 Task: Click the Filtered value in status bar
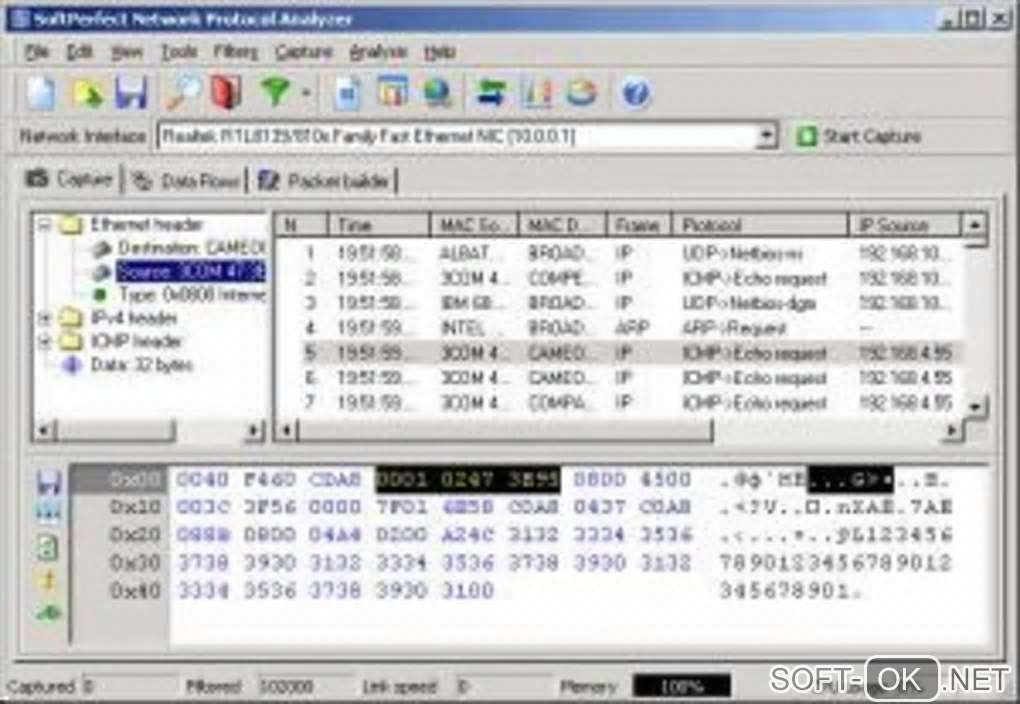coord(286,686)
